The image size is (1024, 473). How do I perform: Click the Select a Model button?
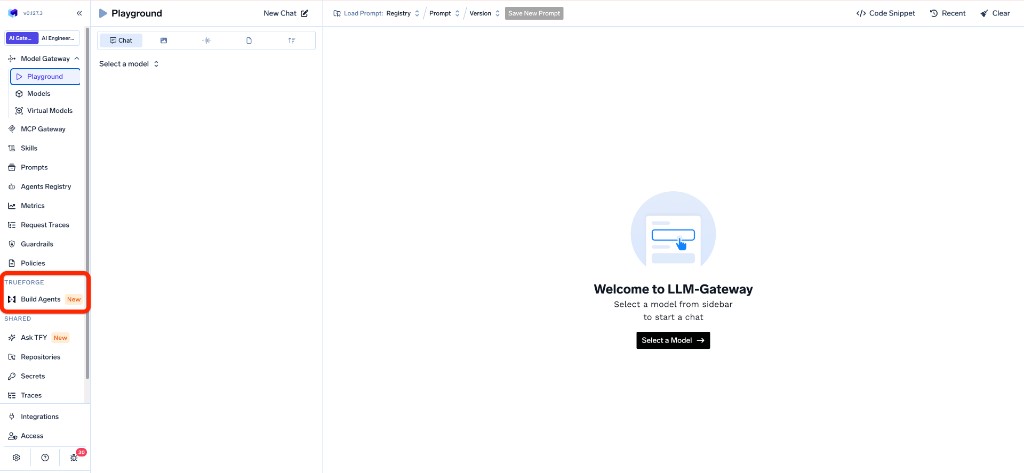(x=673, y=340)
